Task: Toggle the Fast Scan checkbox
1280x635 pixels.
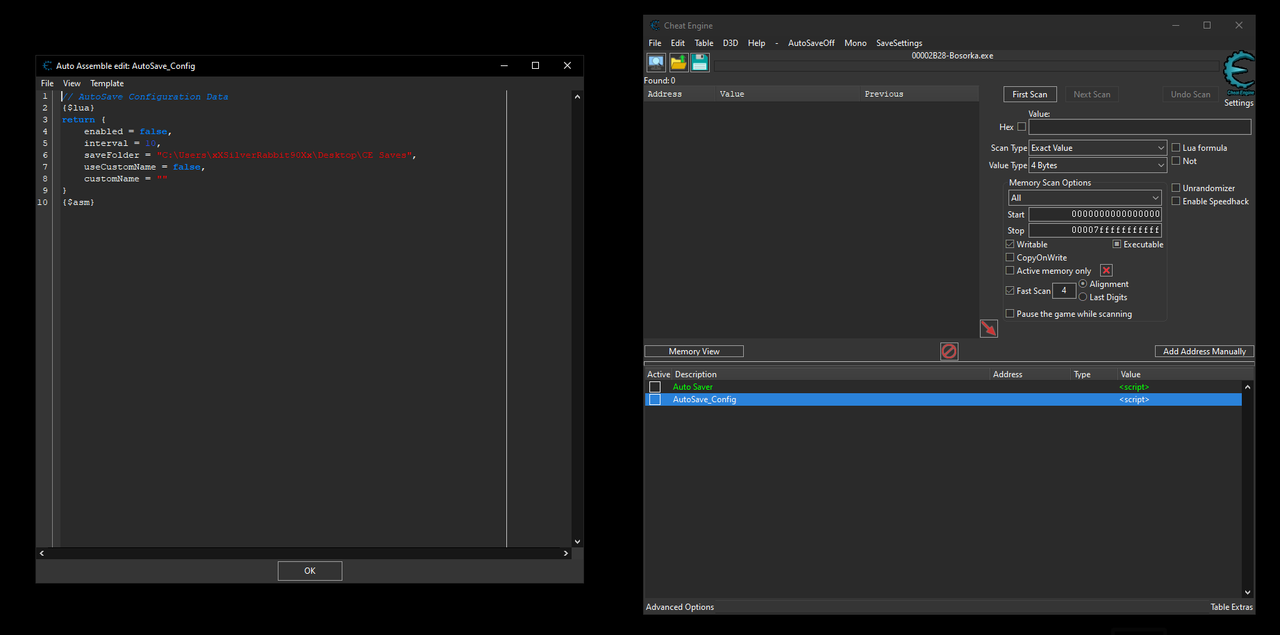Action: tap(1010, 291)
